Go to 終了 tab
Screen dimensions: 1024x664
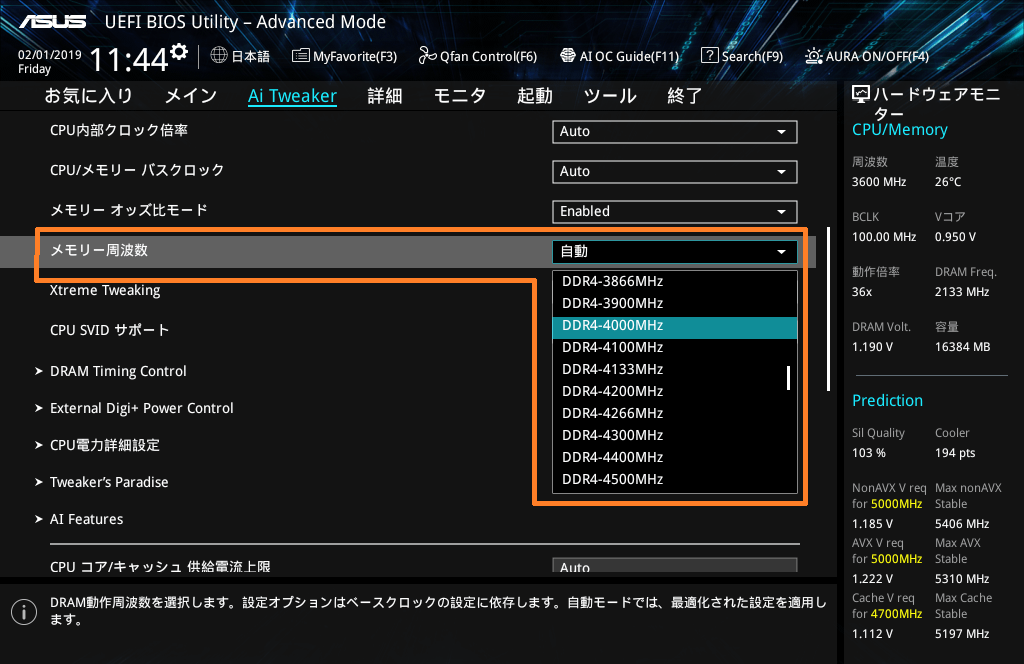pyautogui.click(x=684, y=96)
